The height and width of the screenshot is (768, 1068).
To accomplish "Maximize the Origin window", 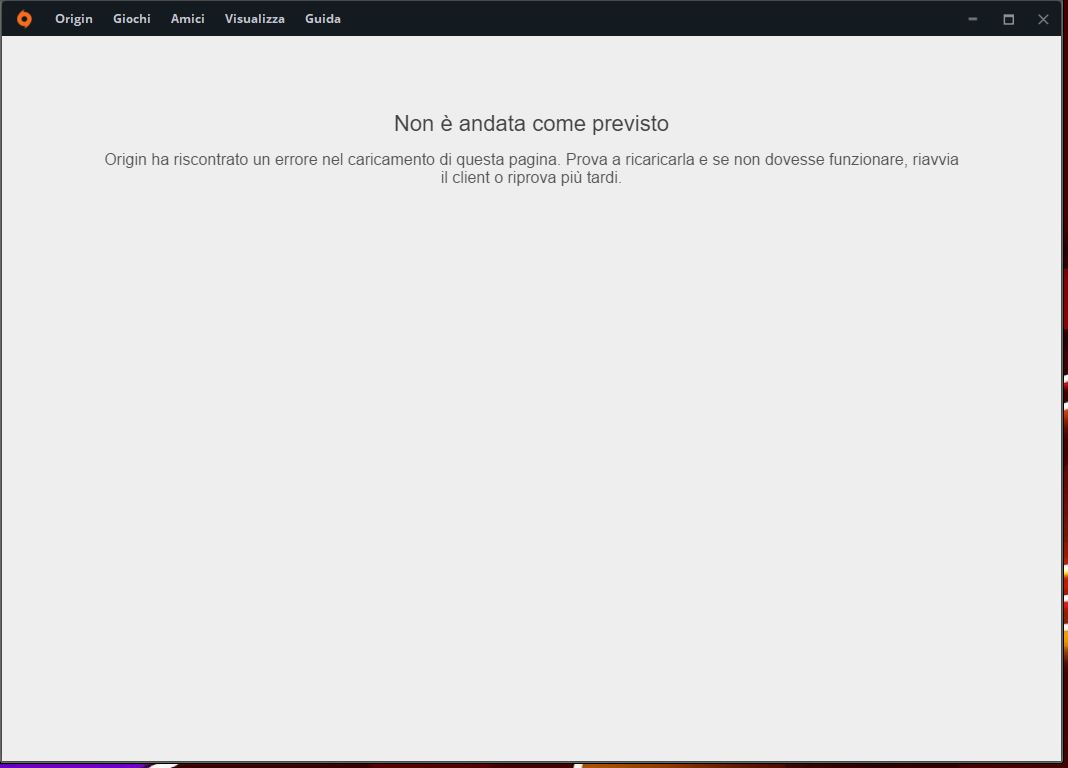I will [x=1009, y=19].
